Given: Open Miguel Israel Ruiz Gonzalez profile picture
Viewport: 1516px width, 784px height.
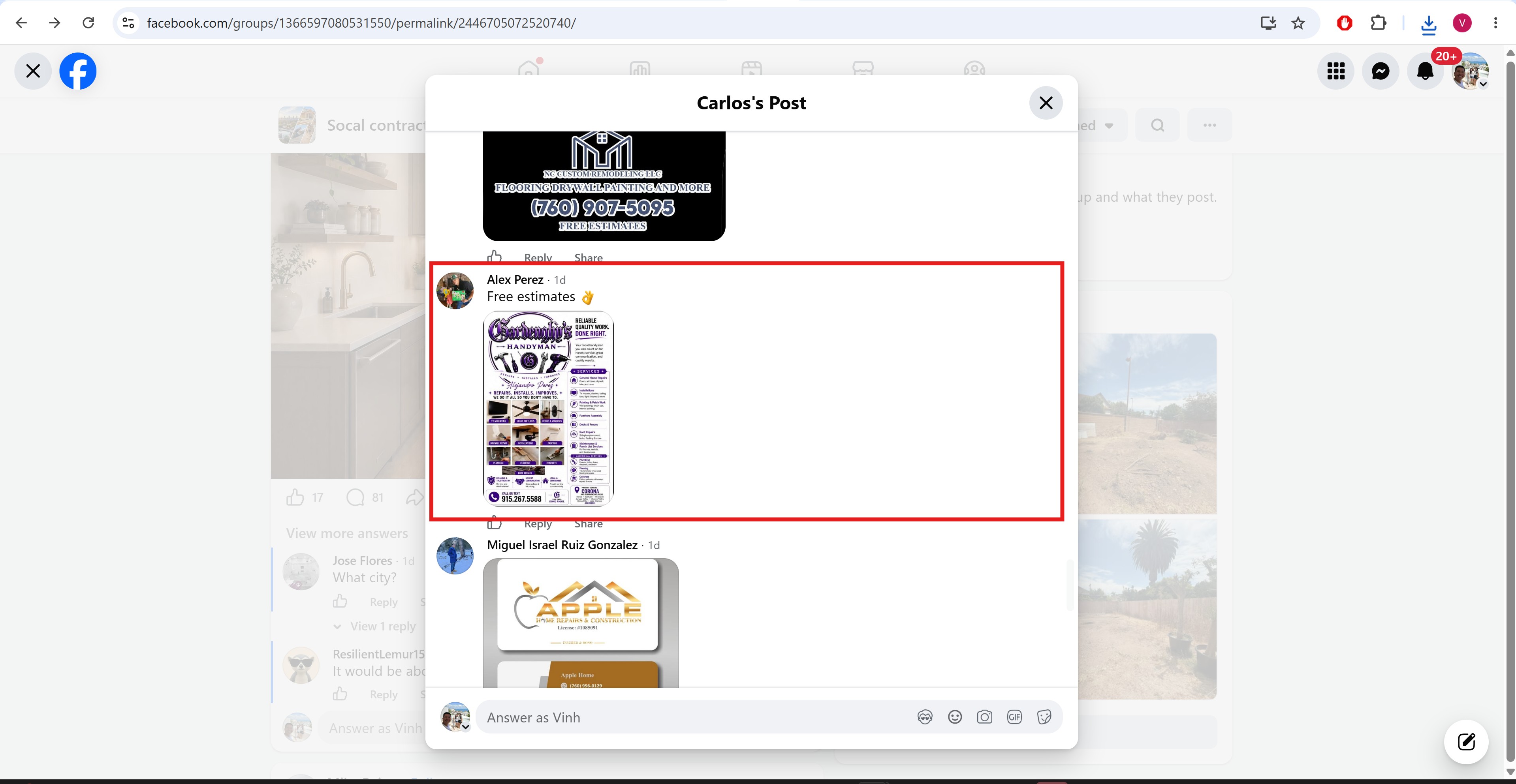Looking at the screenshot, I should pyautogui.click(x=455, y=556).
